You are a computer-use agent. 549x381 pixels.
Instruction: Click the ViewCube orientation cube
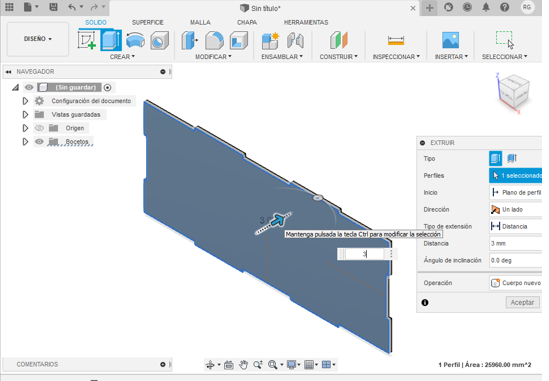click(513, 92)
